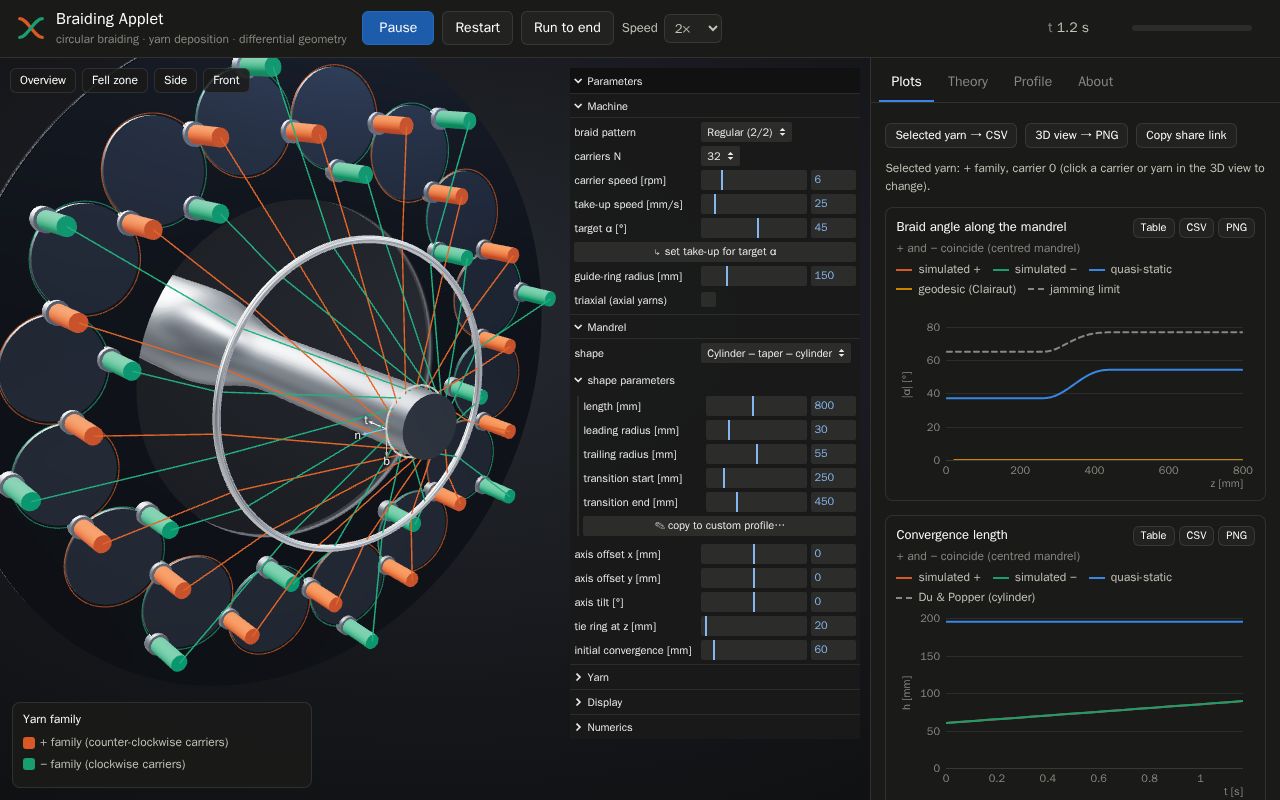This screenshot has height=800, width=1280.
Task: Adjust the carrier speed slider
Action: 754,180
